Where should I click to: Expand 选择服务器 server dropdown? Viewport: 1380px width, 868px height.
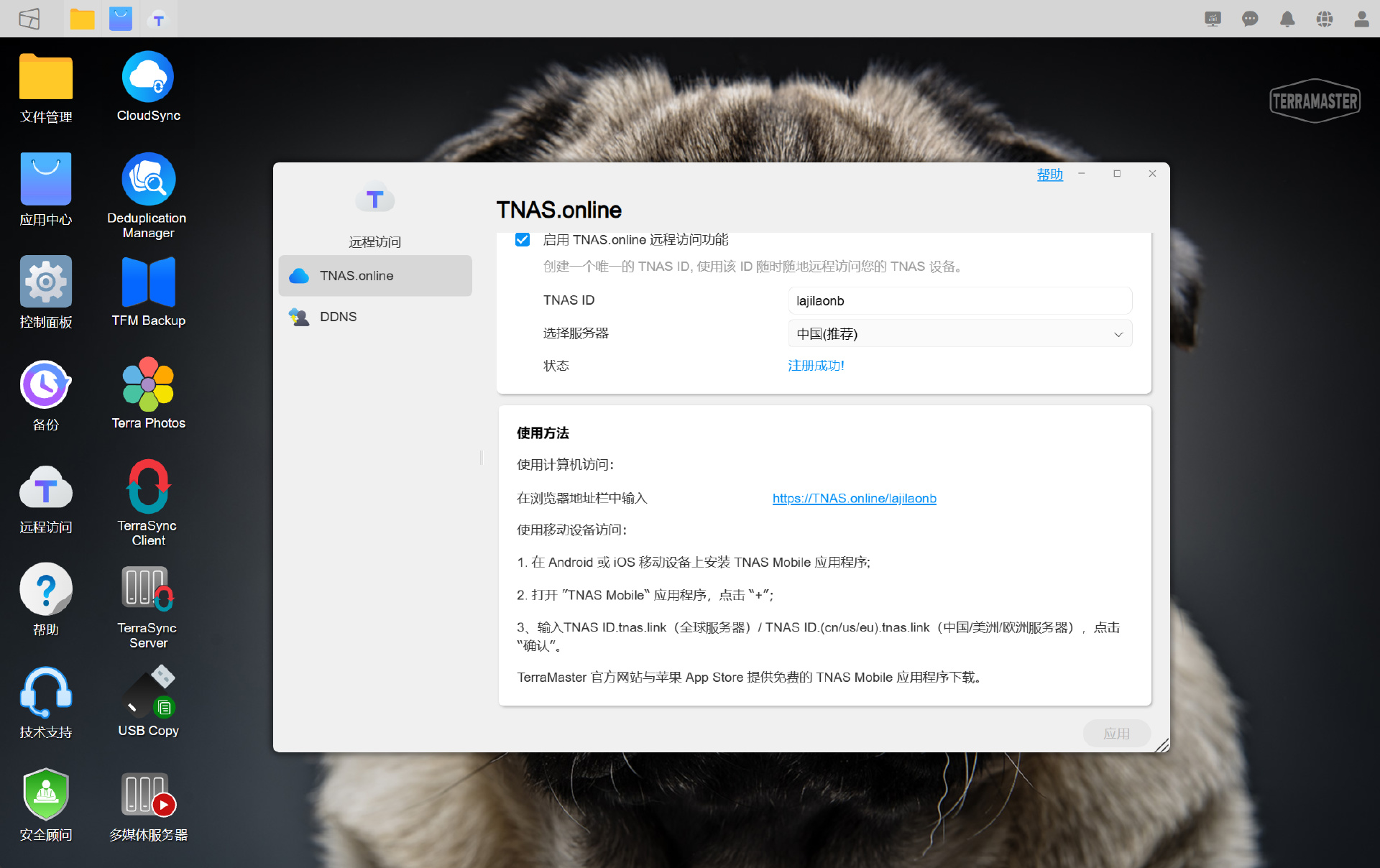[x=960, y=334]
